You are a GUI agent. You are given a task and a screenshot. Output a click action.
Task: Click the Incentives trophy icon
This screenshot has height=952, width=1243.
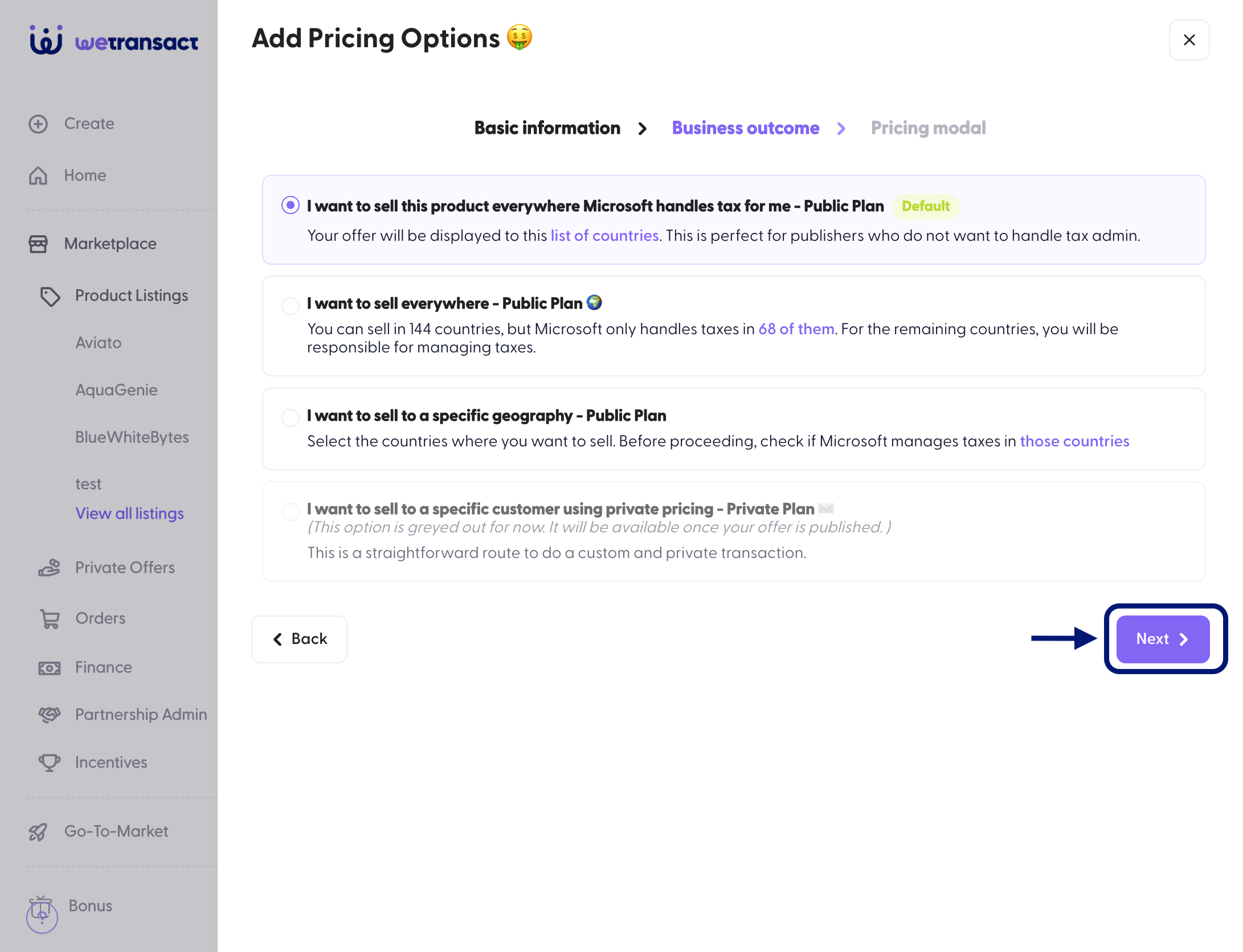[x=50, y=762]
